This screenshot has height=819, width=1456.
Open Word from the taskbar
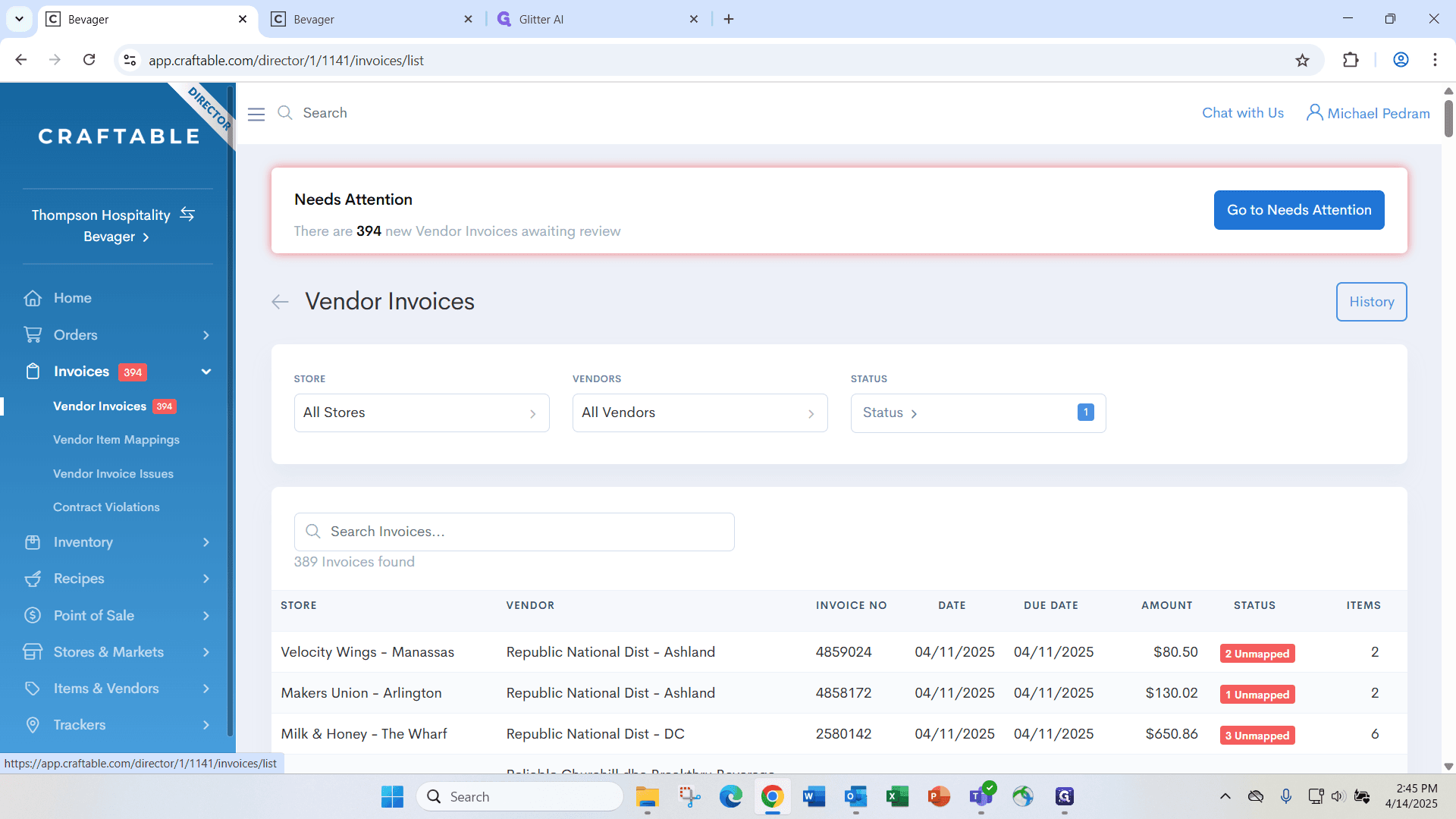(814, 796)
